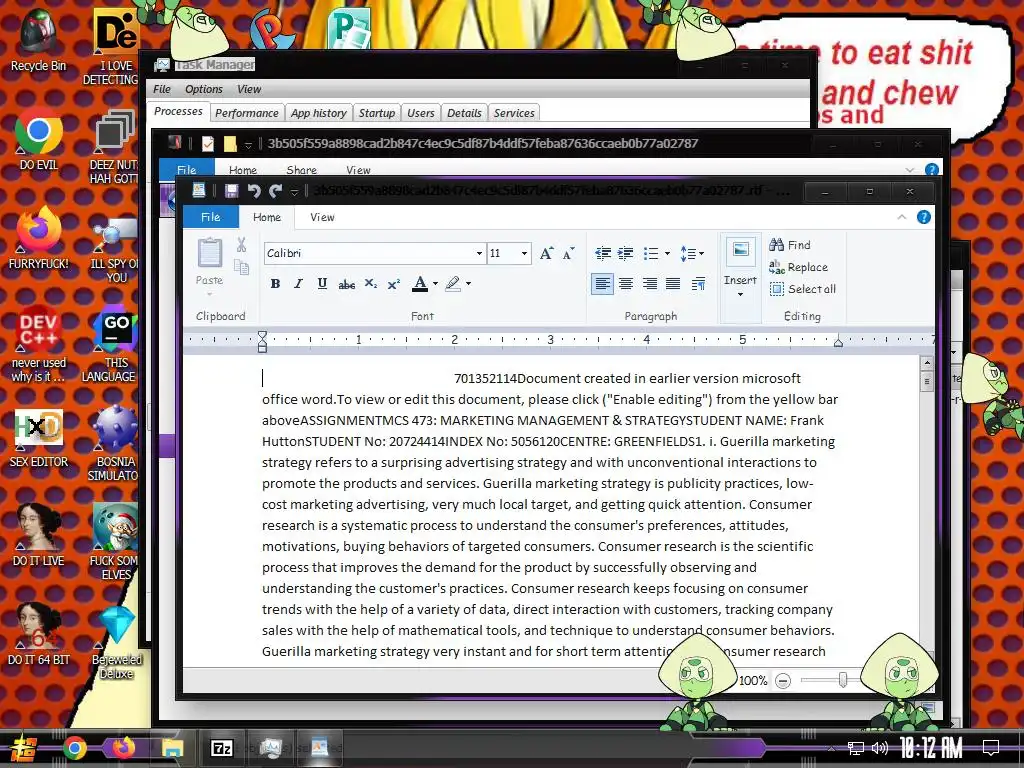Open Task Manager Startup tab

(377, 113)
